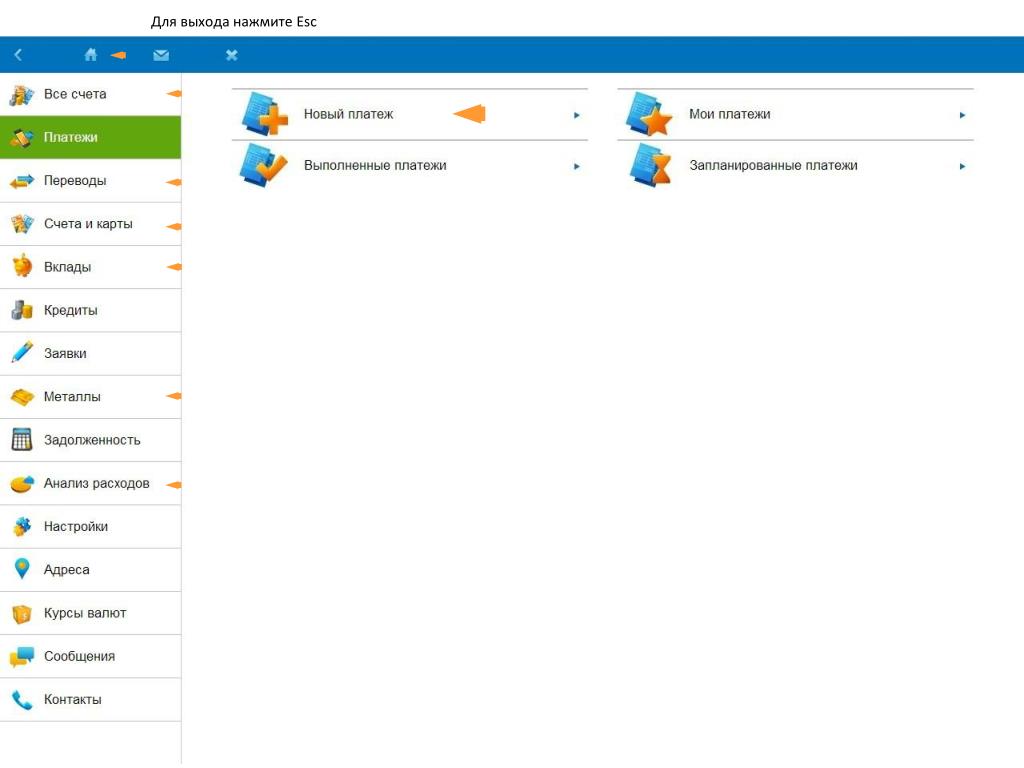This screenshot has height=768, width=1024.
Task: Open the Контакты menu item
Action: coord(90,699)
